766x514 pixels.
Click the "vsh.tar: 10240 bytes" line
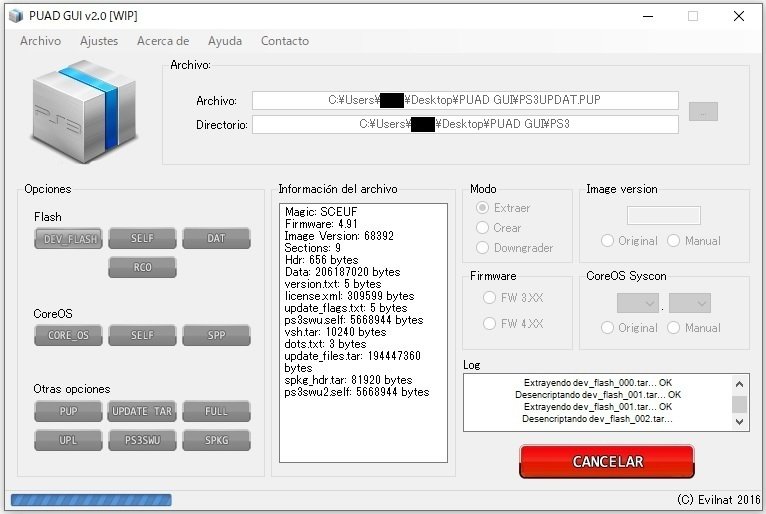click(335, 332)
